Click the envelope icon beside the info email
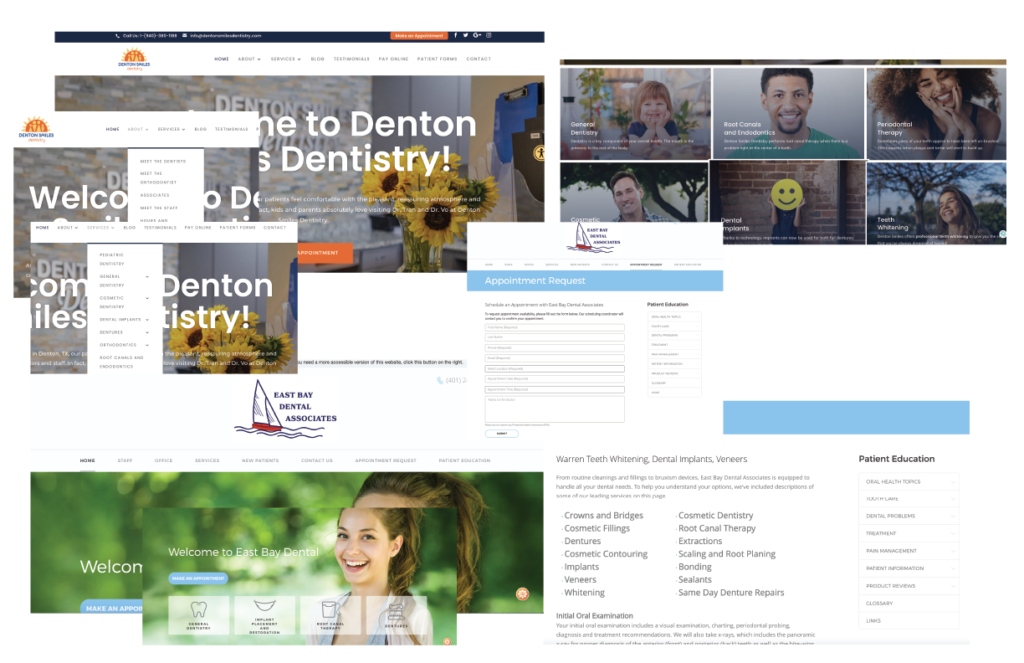The image size is (1024, 663). [x=185, y=36]
